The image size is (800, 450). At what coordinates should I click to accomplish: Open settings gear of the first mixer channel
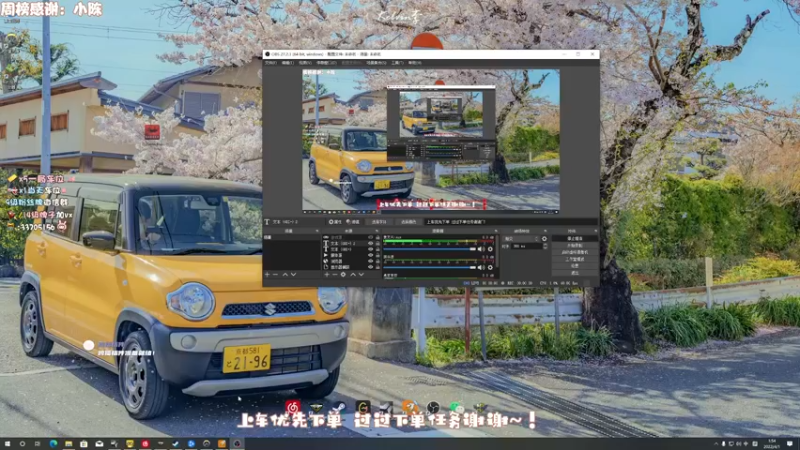490,249
